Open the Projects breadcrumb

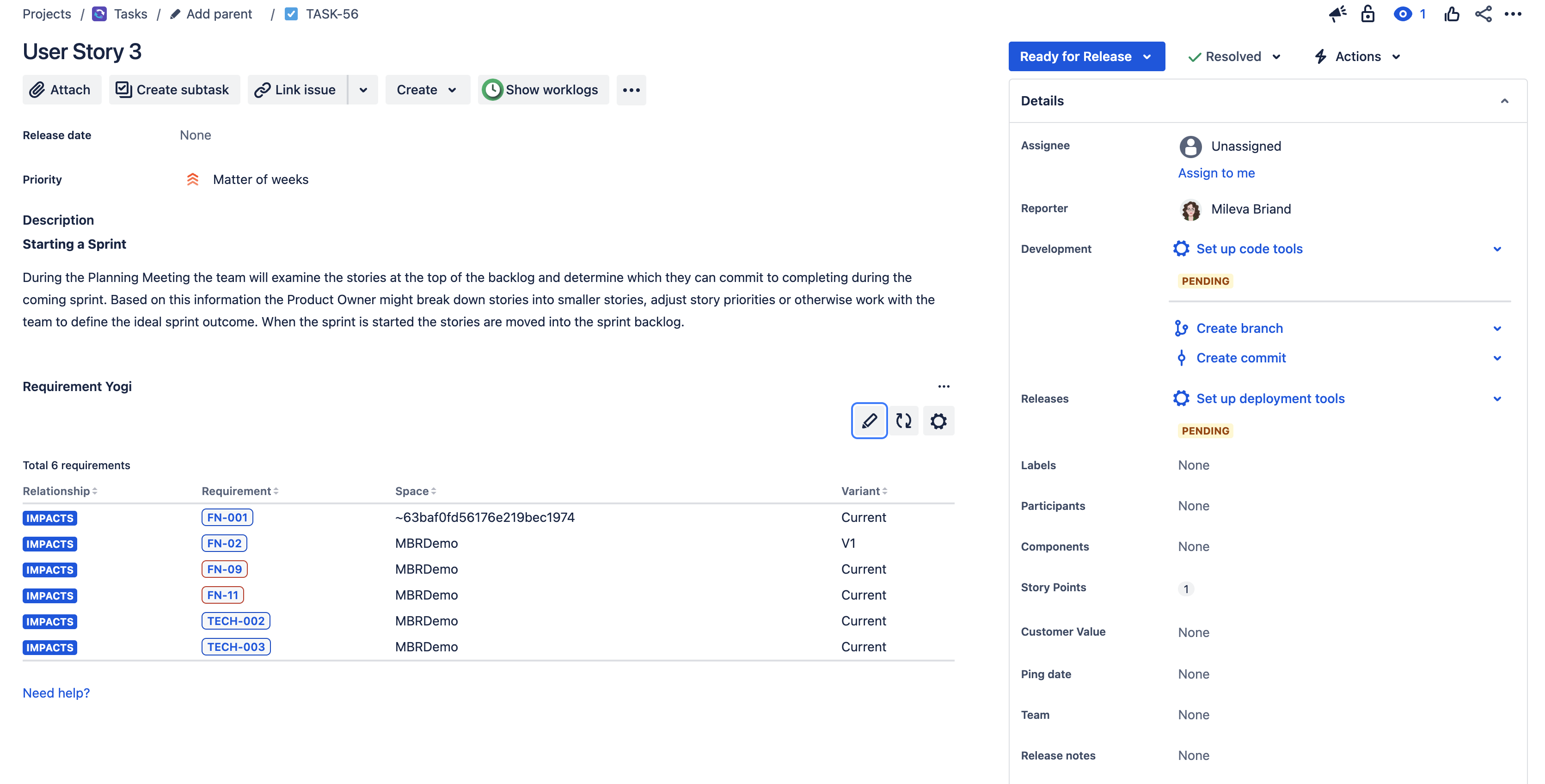click(x=46, y=13)
